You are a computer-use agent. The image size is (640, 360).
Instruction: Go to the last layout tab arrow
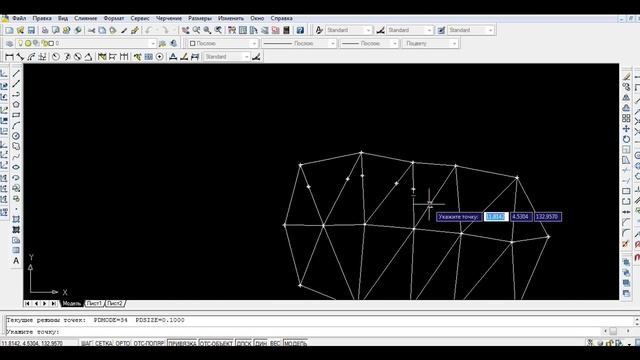tap(53, 304)
